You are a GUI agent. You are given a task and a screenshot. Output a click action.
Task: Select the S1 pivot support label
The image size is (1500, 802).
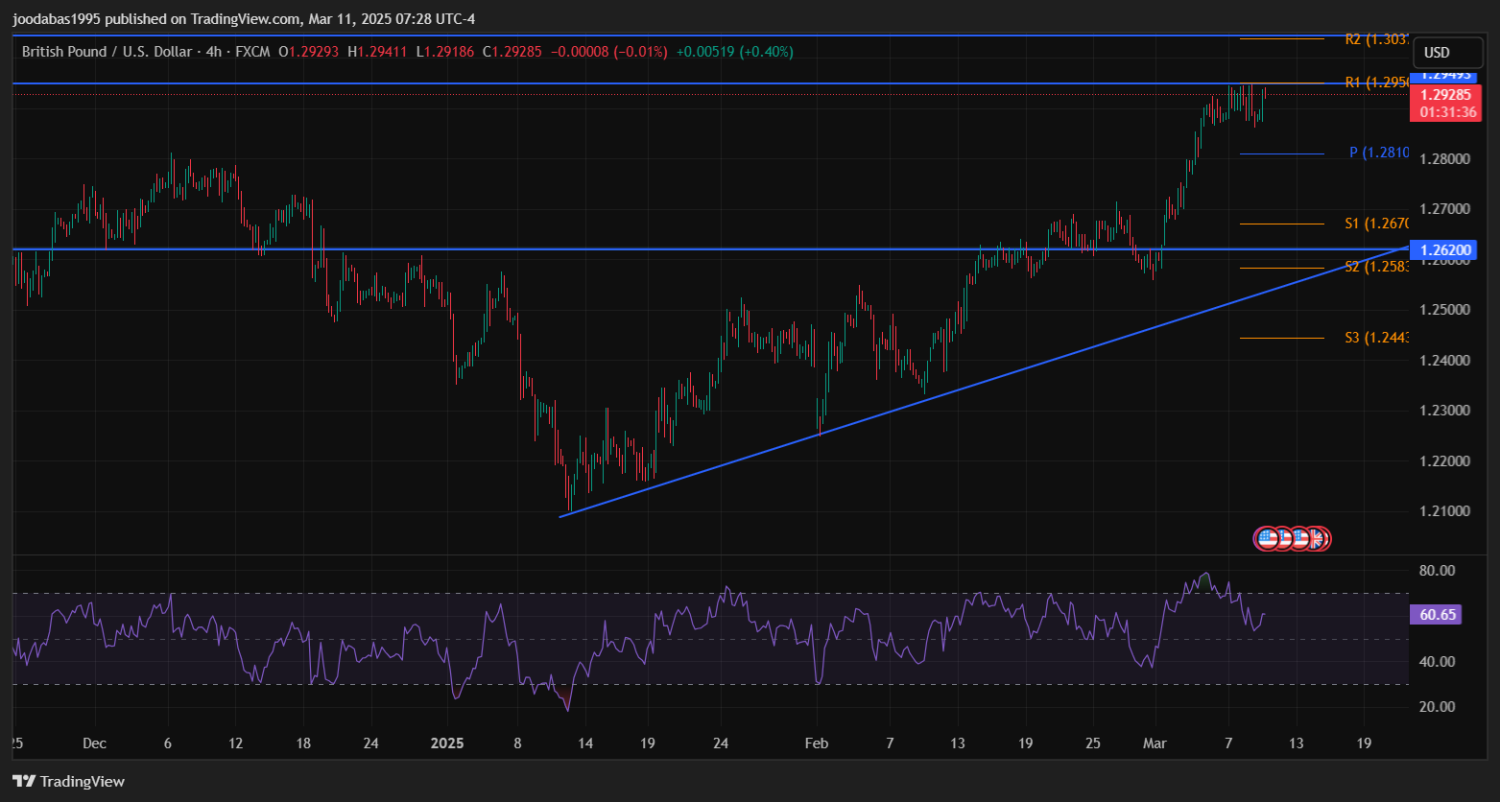(x=1376, y=224)
